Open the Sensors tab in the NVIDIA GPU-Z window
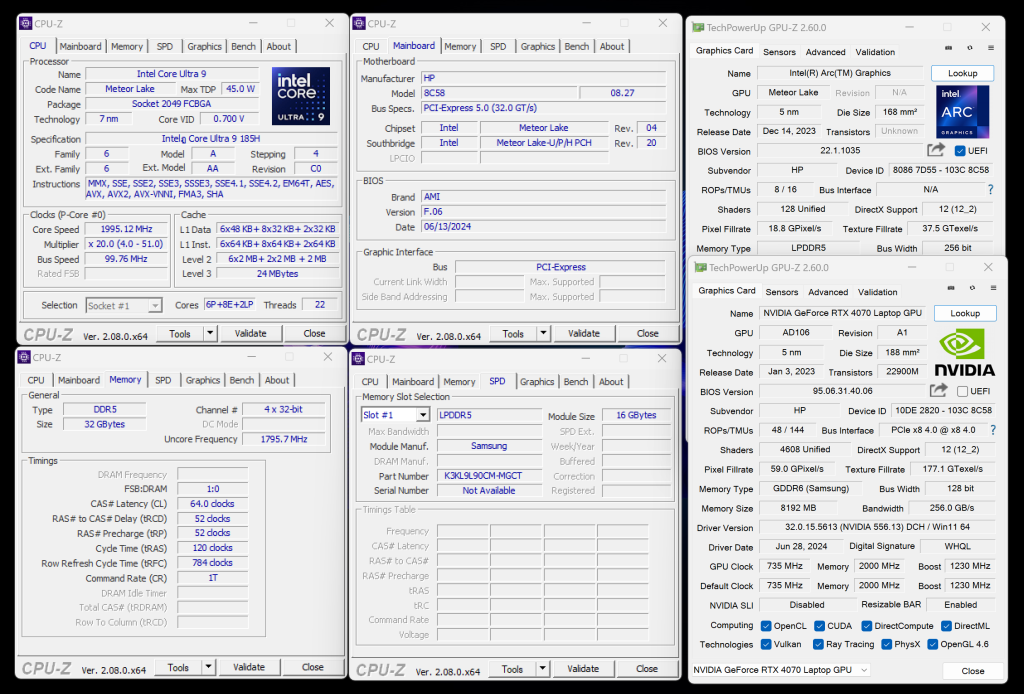Image resolution: width=1024 pixels, height=694 pixels. (782, 292)
